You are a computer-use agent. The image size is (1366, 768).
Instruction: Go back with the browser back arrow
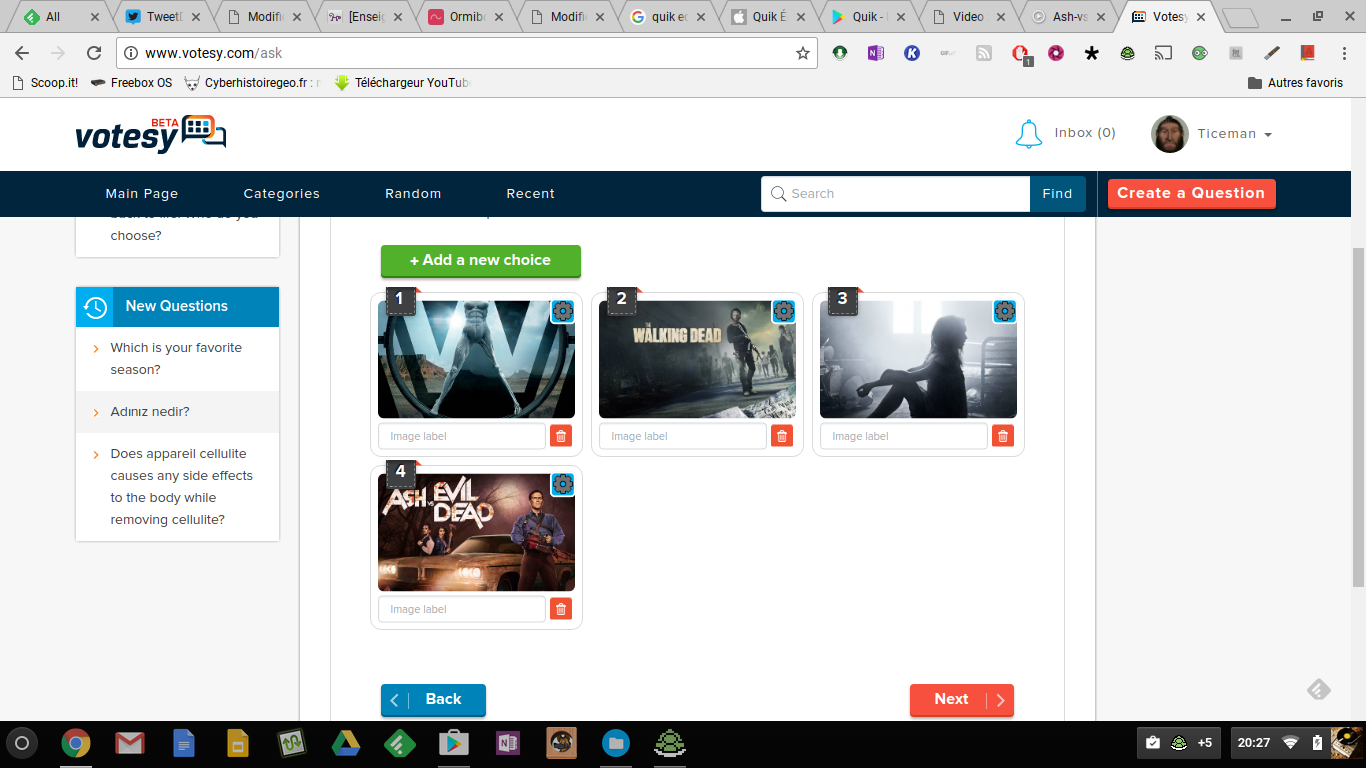(22, 53)
